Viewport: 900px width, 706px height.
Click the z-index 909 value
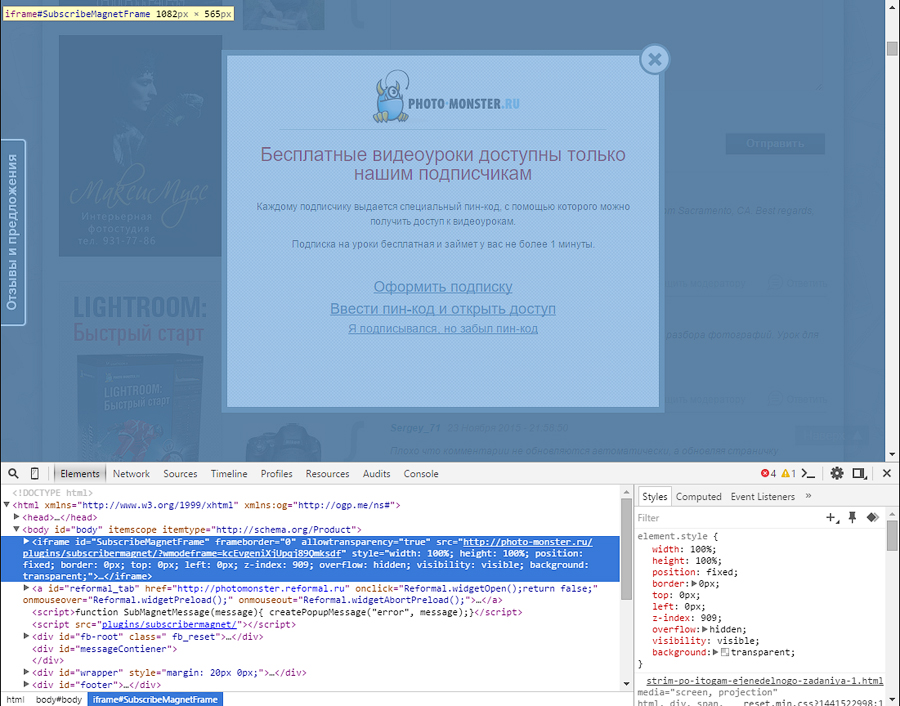(x=709, y=618)
